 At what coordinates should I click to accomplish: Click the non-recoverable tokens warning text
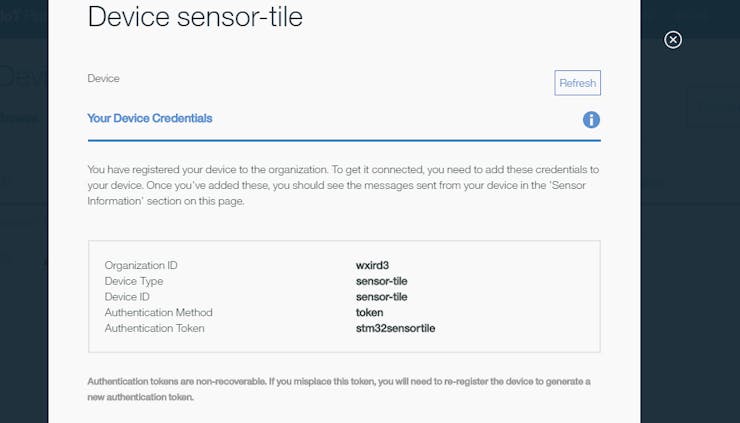pos(339,389)
